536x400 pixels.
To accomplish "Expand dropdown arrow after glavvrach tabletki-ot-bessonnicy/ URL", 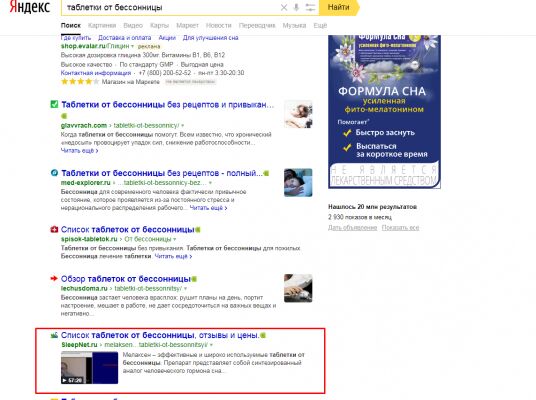I will pyautogui.click(x=183, y=126).
